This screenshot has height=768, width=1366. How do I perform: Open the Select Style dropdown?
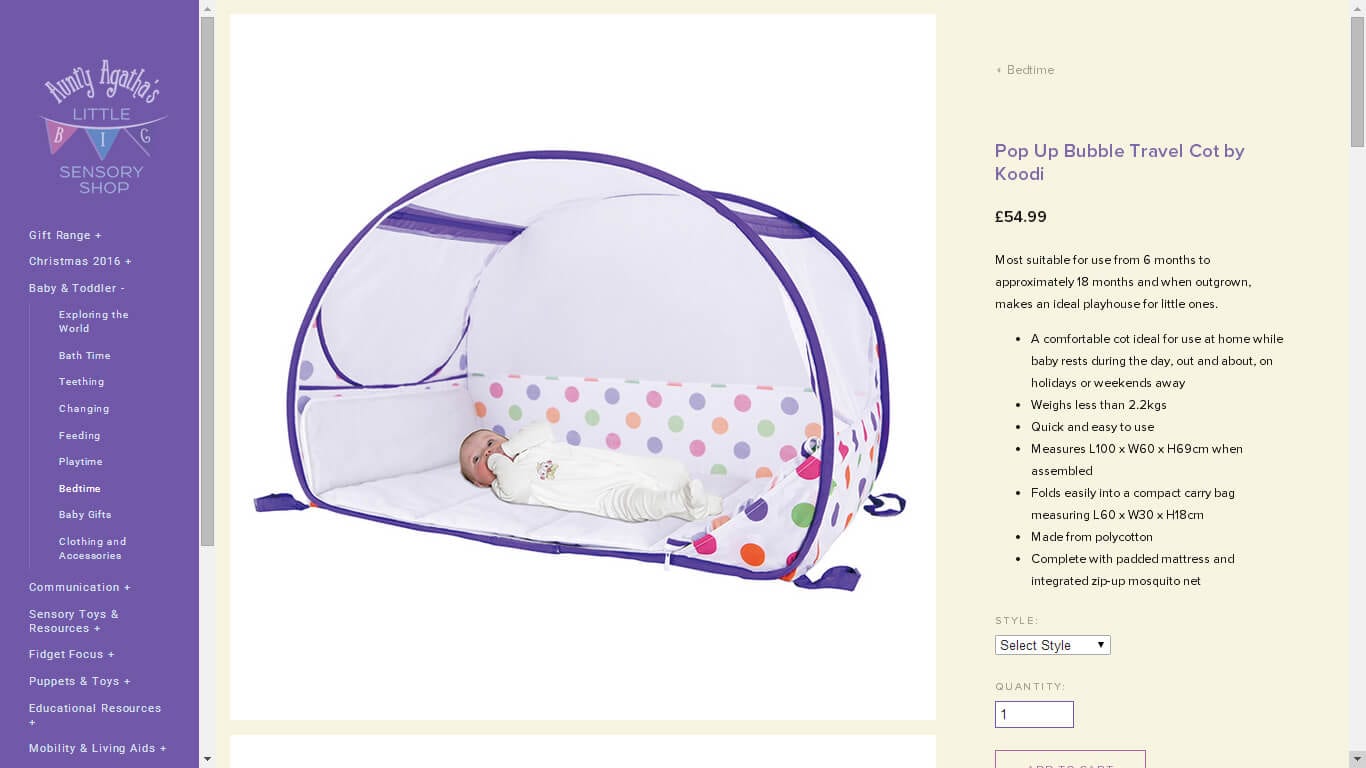1052,645
